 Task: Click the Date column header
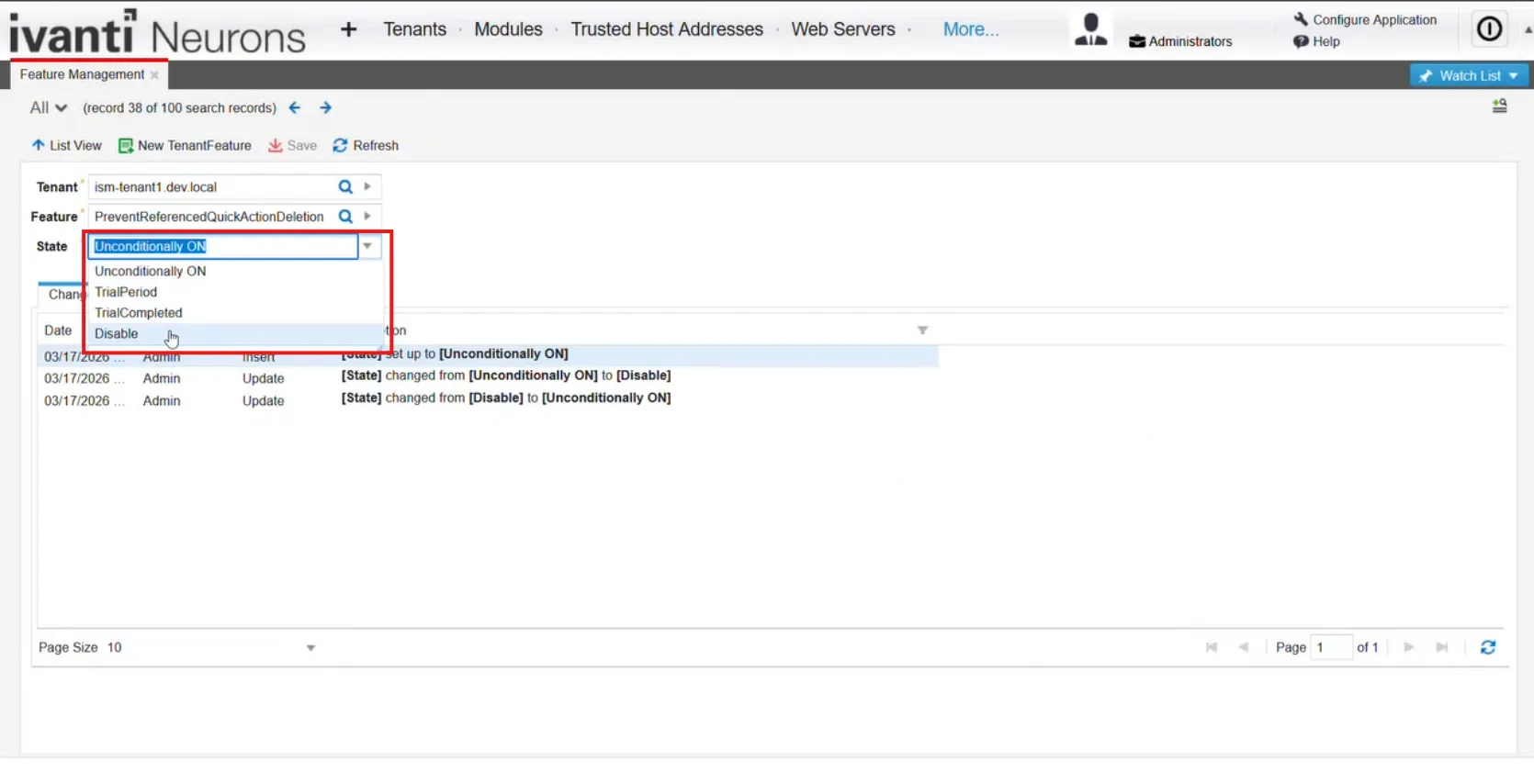click(x=58, y=330)
